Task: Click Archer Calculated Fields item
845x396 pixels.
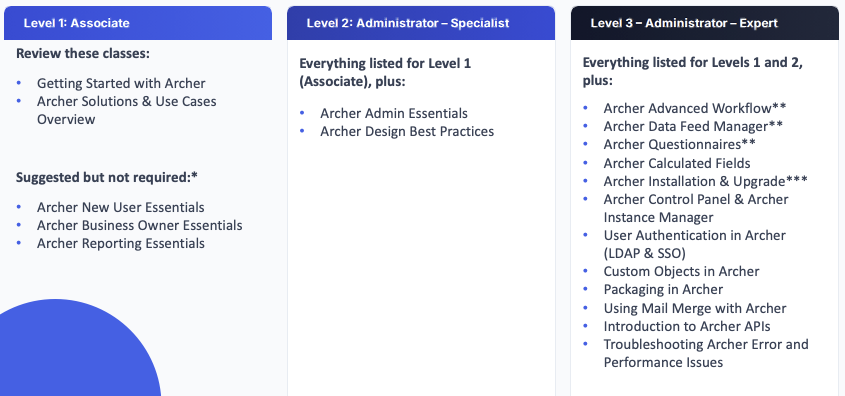Action: pyautogui.click(x=677, y=163)
